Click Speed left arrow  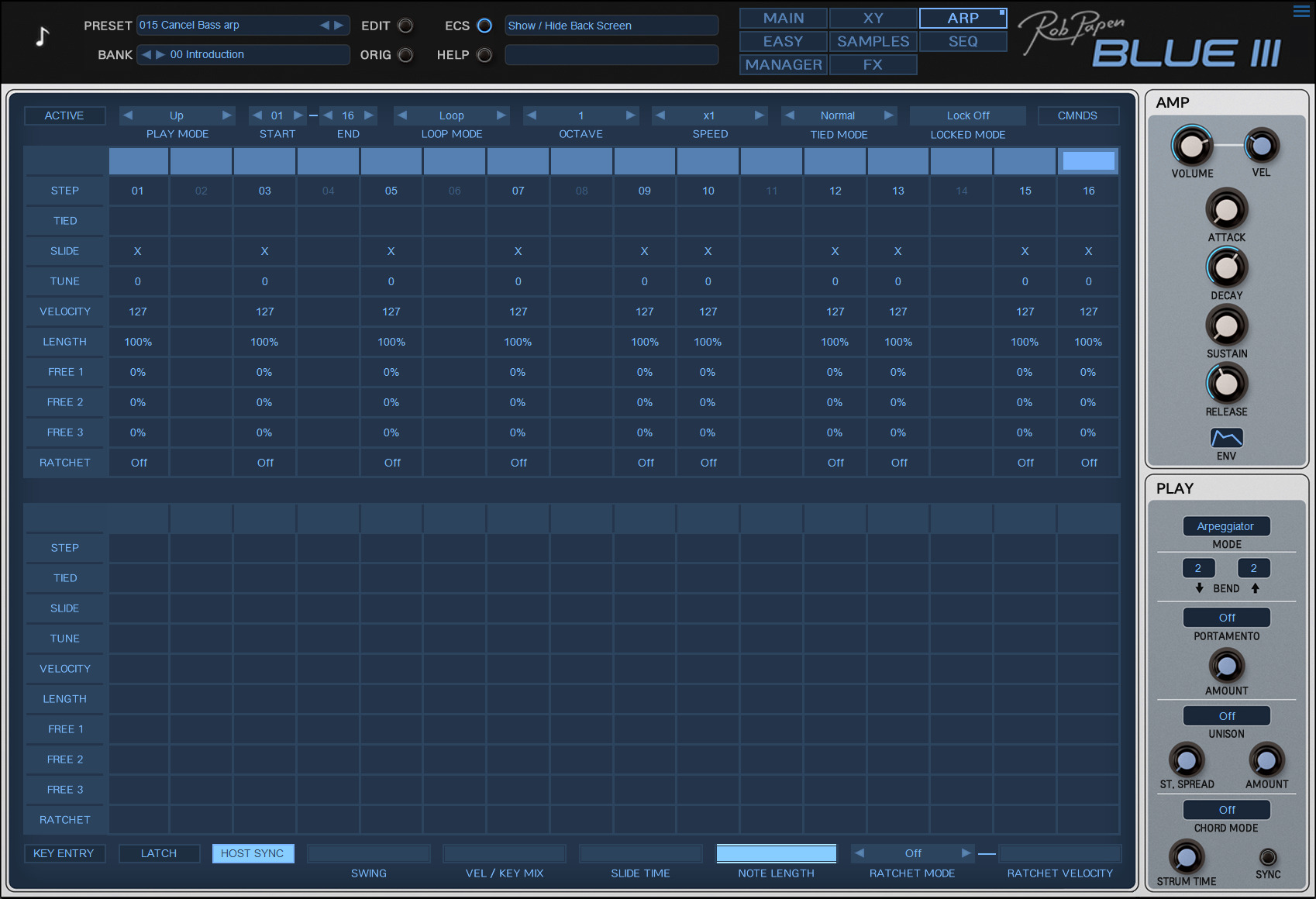660,115
